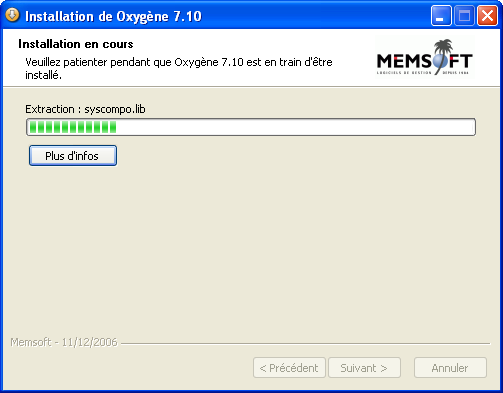Click the 'Installation en cours' heading

click(x=76, y=44)
